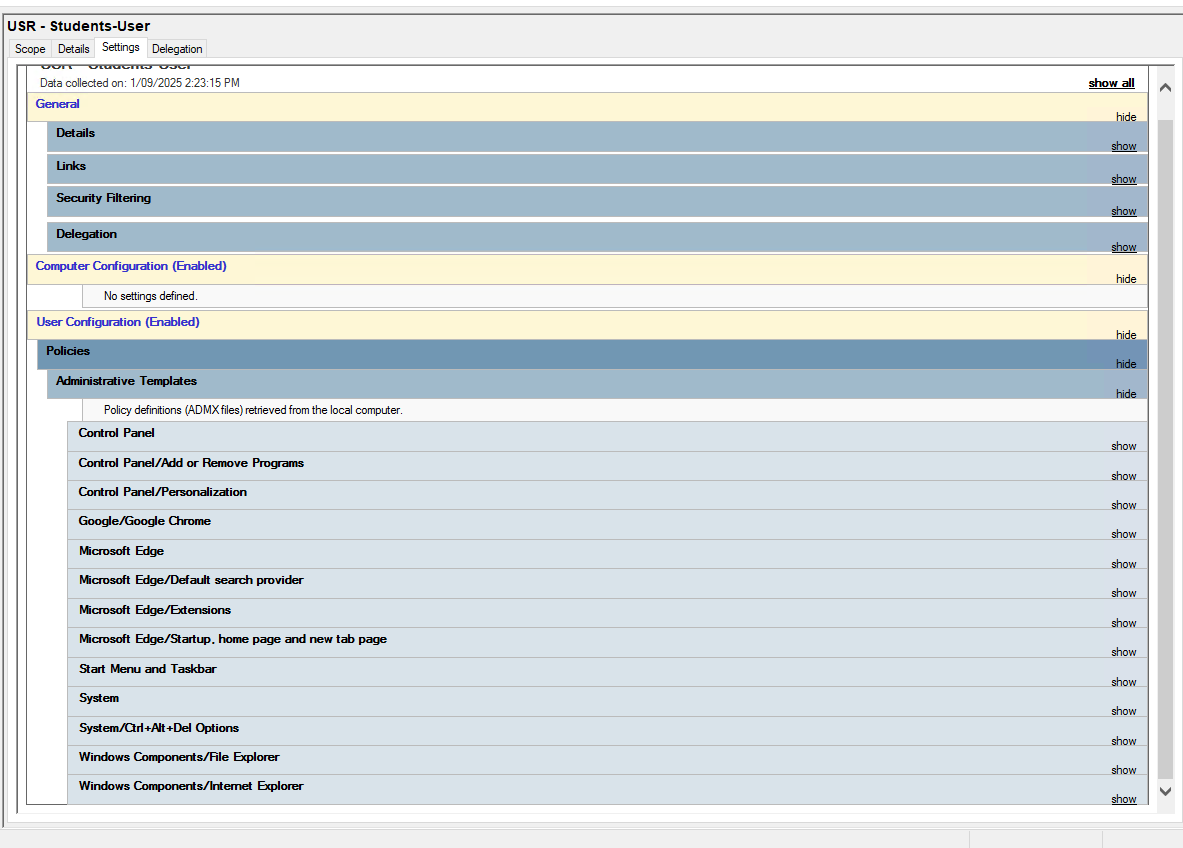The height and width of the screenshot is (848, 1183).
Task: Open the Details tab
Action: [x=73, y=49]
